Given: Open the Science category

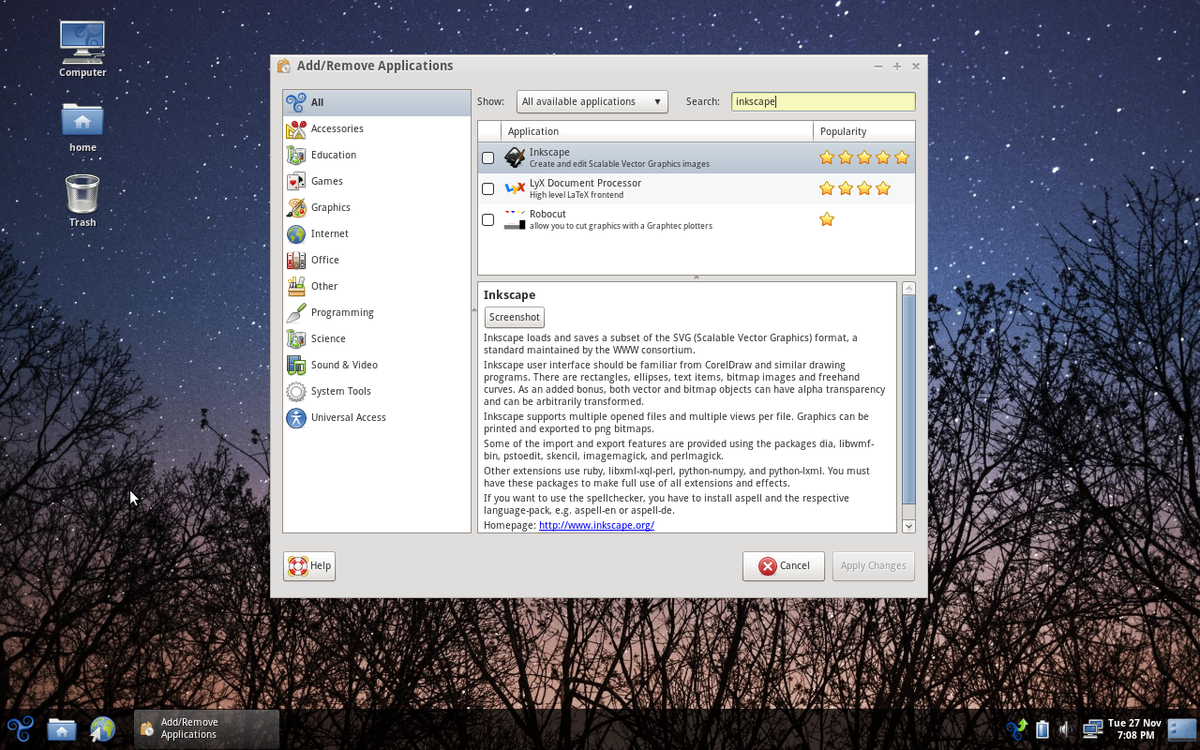Looking at the screenshot, I should [x=376, y=339].
